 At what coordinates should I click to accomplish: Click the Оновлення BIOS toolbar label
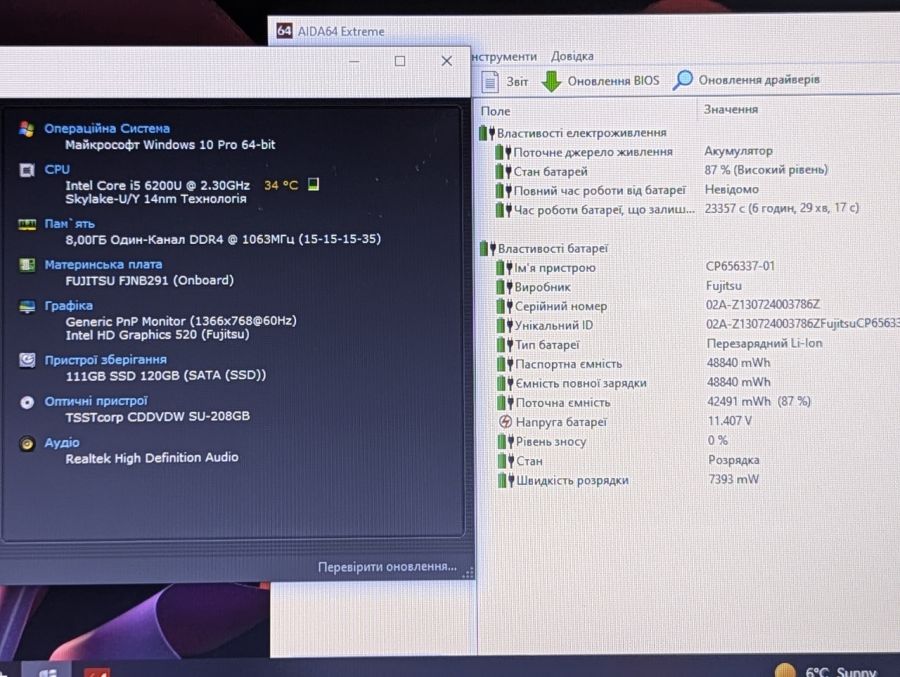coord(614,81)
